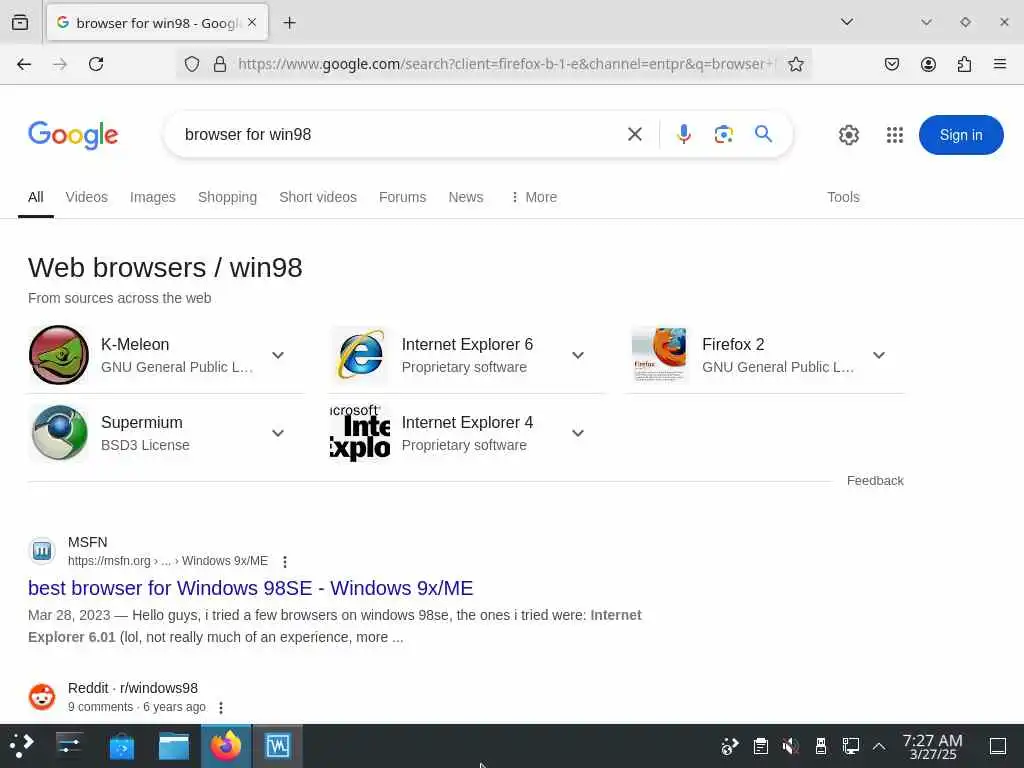Click the Reddit site icon

click(42, 697)
